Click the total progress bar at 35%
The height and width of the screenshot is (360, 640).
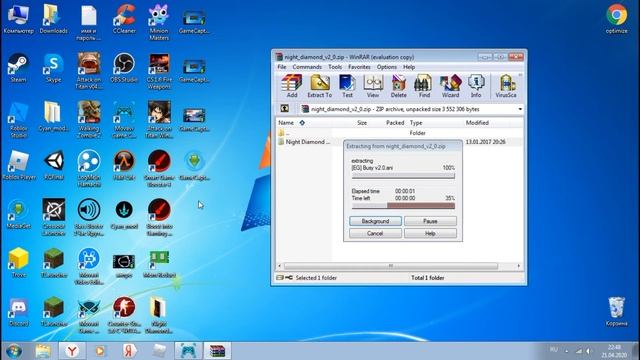403,206
